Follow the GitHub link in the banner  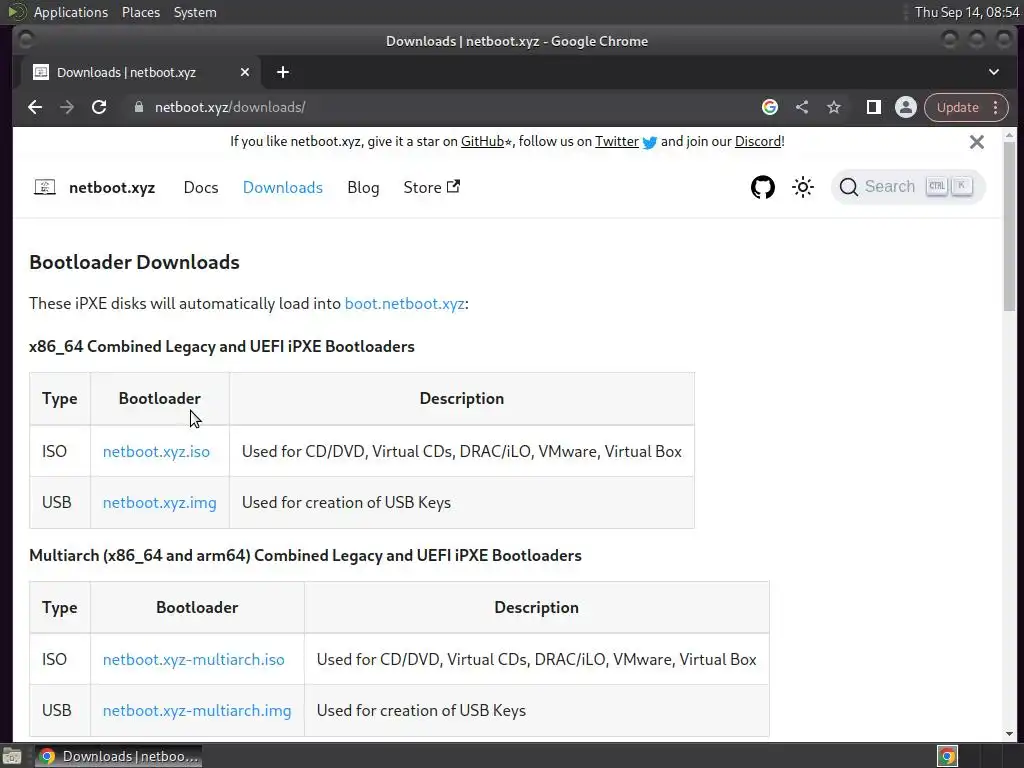[x=482, y=141]
